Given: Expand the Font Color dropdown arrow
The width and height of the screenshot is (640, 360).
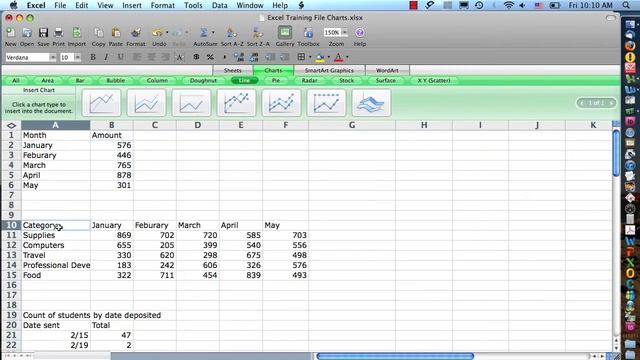Looking at the screenshot, I should (x=347, y=57).
